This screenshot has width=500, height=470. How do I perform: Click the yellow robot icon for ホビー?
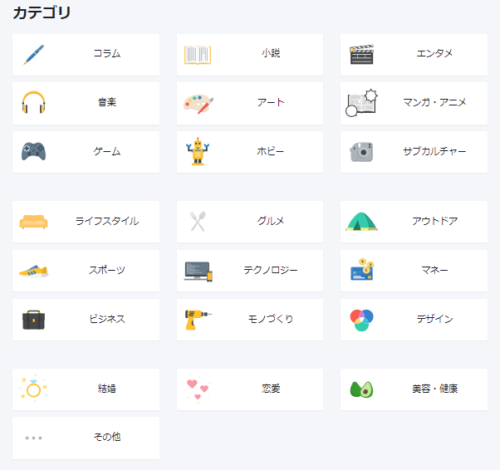click(198, 151)
